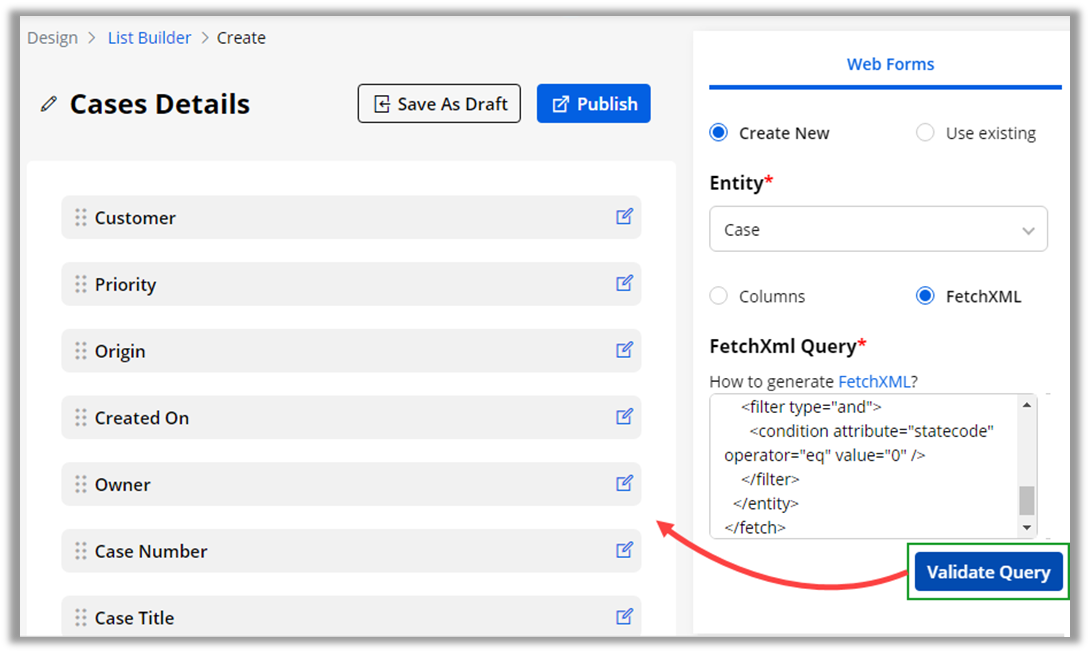Switch to the Web Forms tab

click(890, 64)
